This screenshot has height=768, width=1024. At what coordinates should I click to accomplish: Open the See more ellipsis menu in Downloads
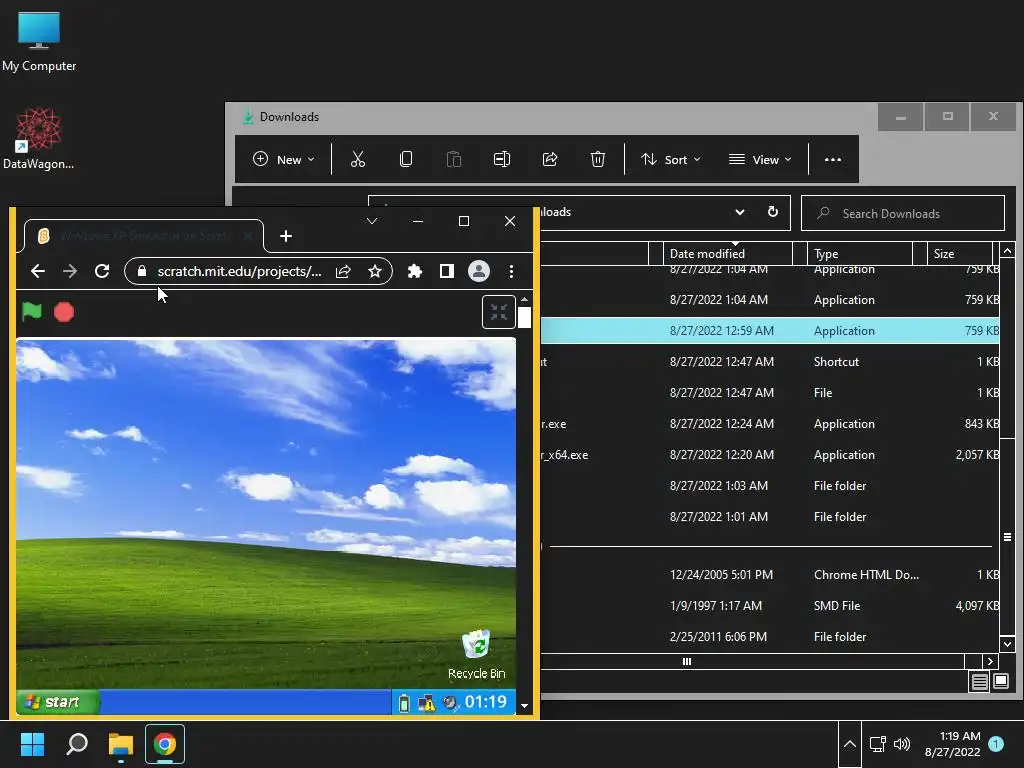833,159
